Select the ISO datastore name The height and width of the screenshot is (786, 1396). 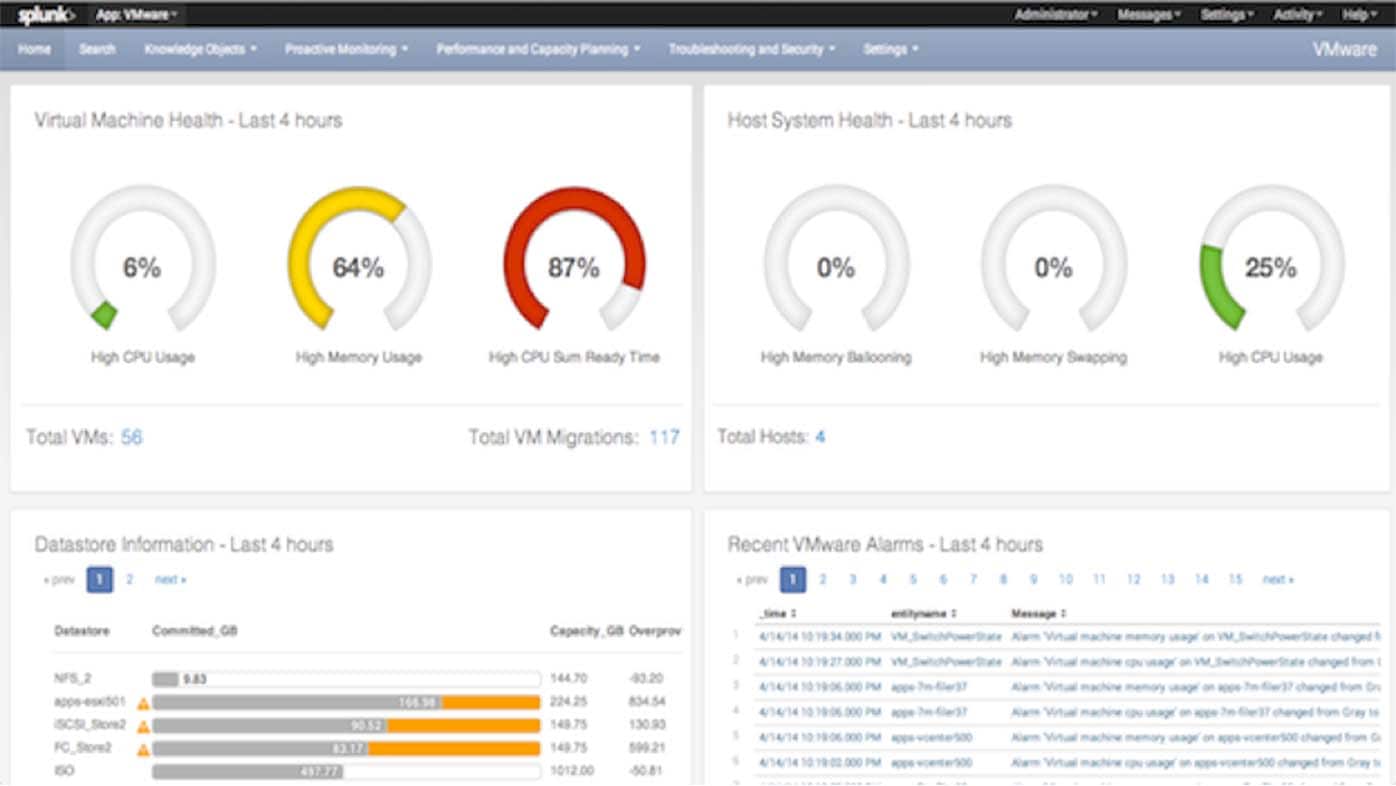(x=64, y=772)
